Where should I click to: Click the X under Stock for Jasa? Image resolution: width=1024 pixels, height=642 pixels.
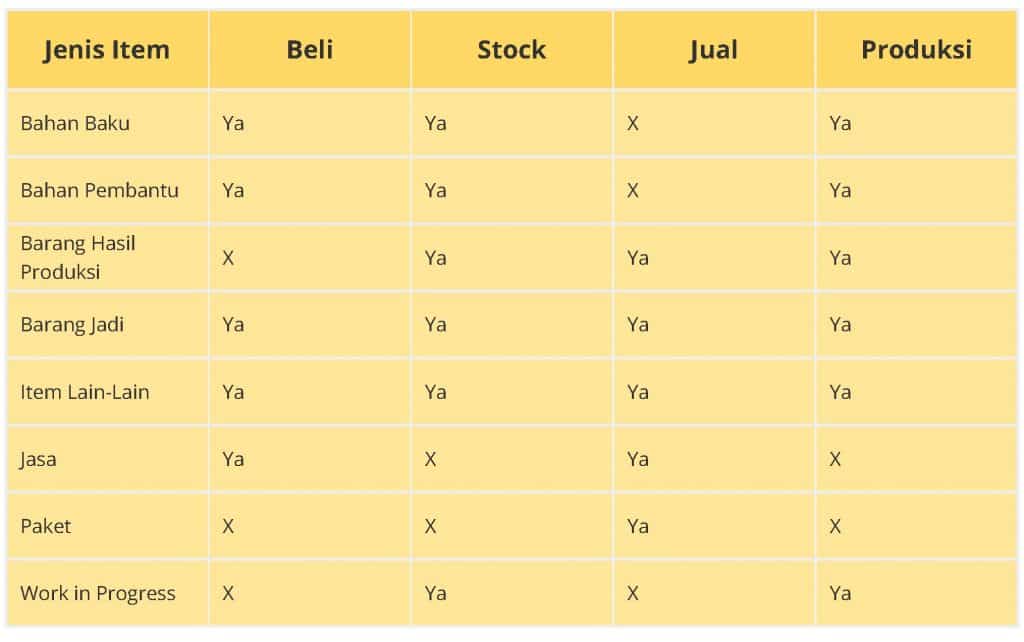click(x=430, y=459)
